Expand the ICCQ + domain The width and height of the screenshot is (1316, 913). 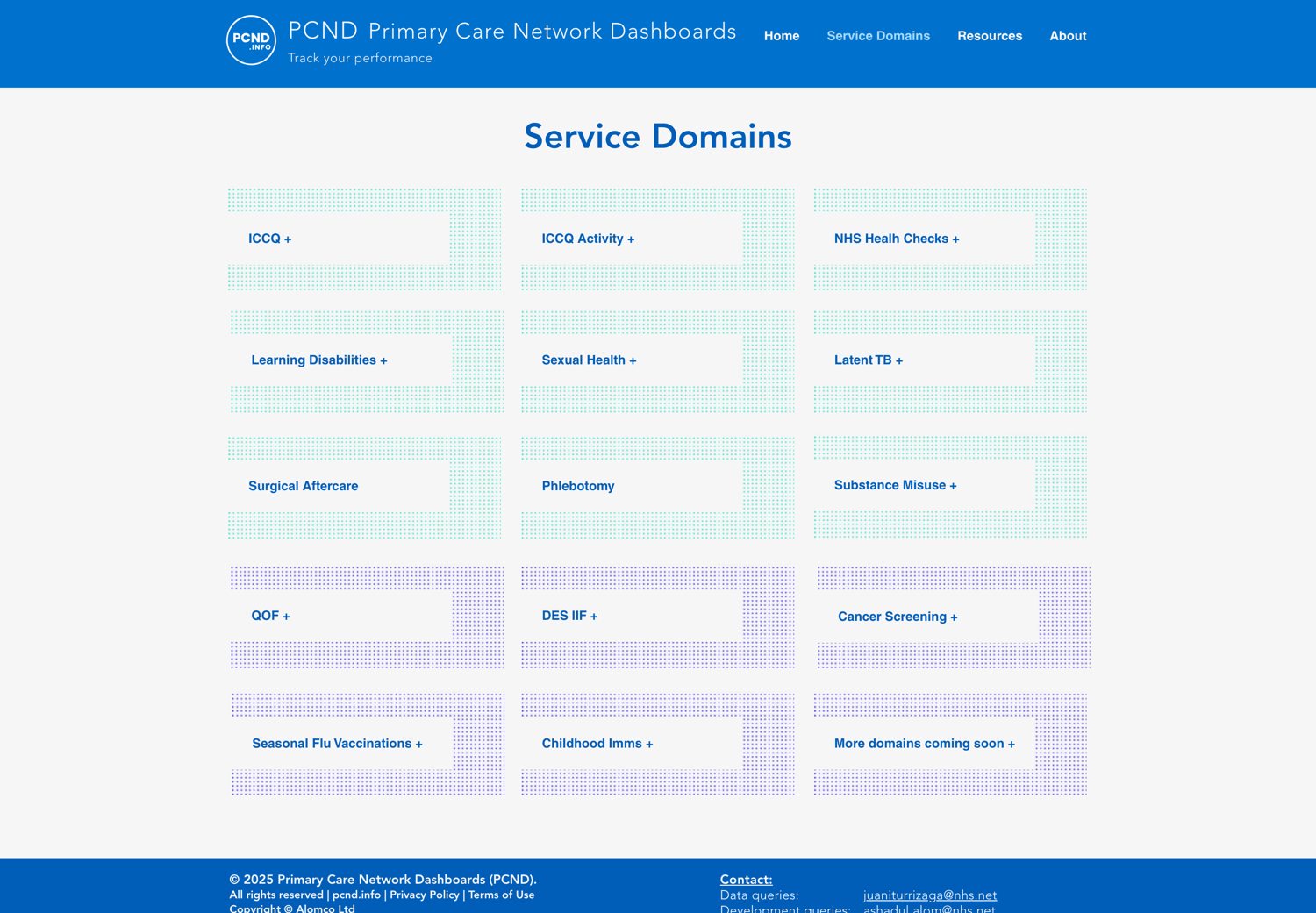click(270, 239)
